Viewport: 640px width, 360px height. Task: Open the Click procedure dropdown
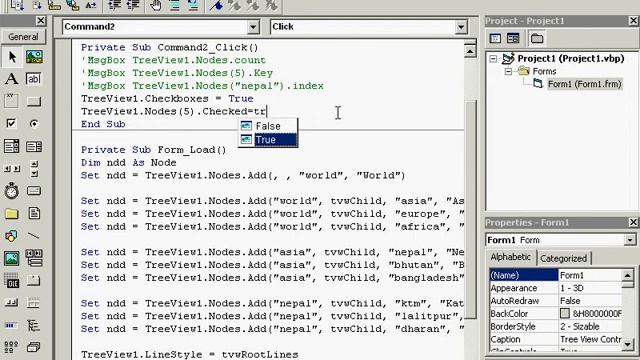coord(461,27)
